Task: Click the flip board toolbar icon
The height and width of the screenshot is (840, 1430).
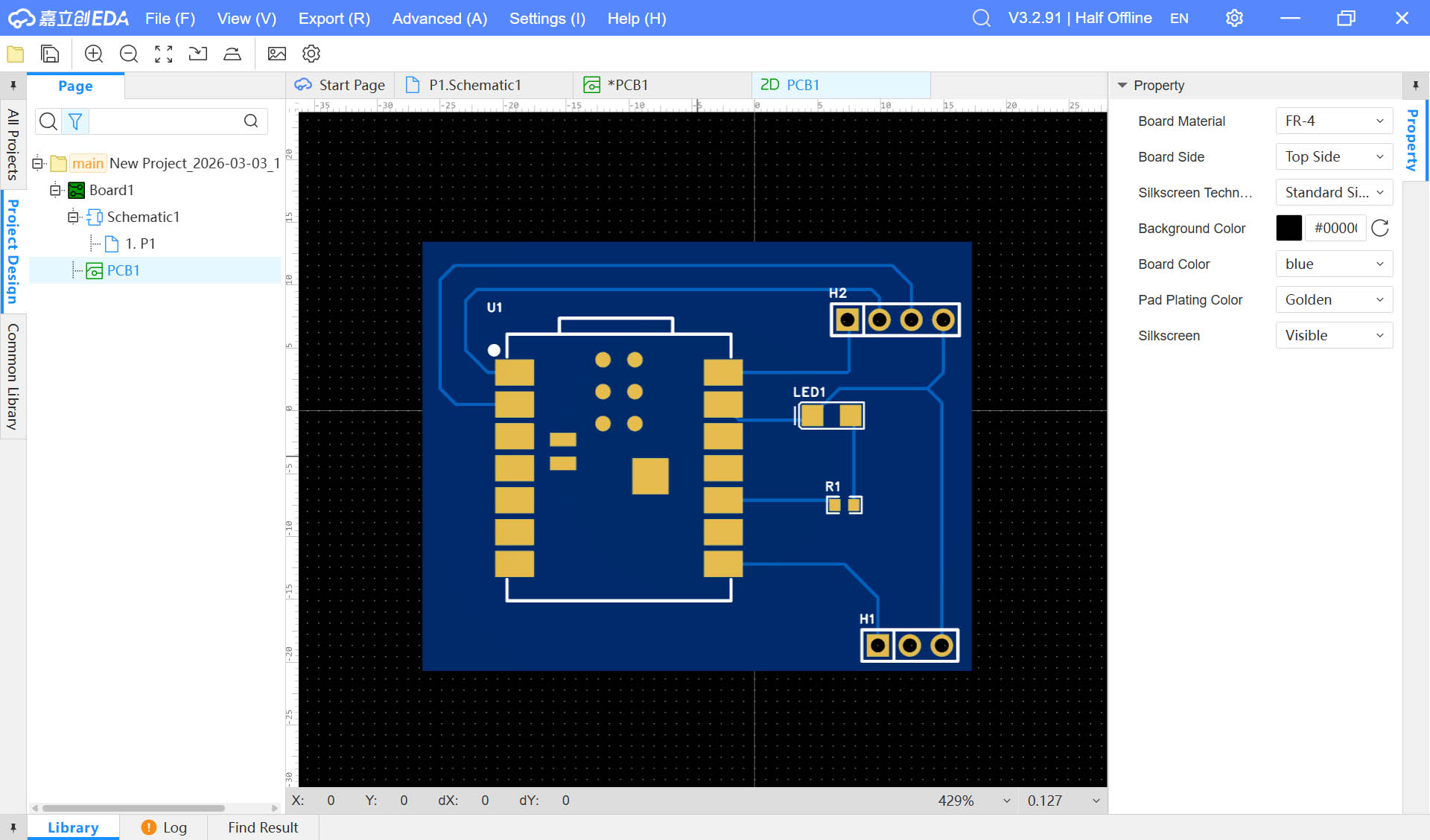Action: (x=232, y=54)
